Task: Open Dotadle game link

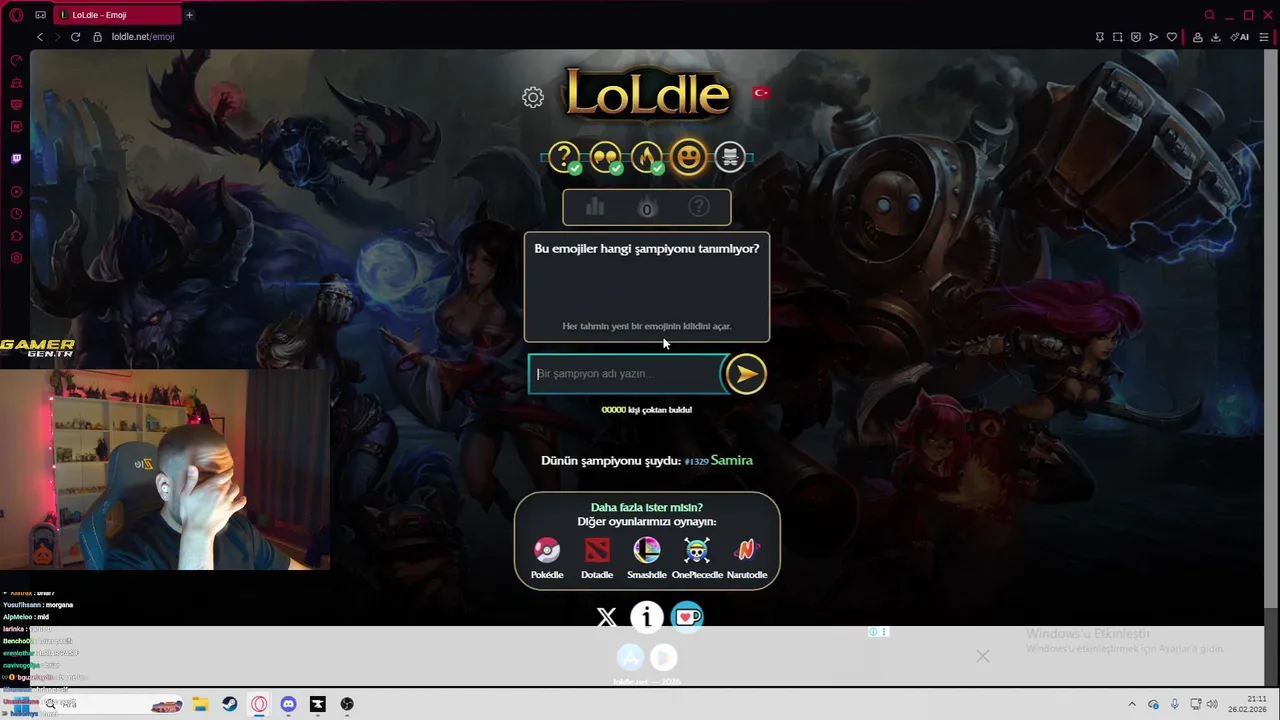Action: click(597, 558)
